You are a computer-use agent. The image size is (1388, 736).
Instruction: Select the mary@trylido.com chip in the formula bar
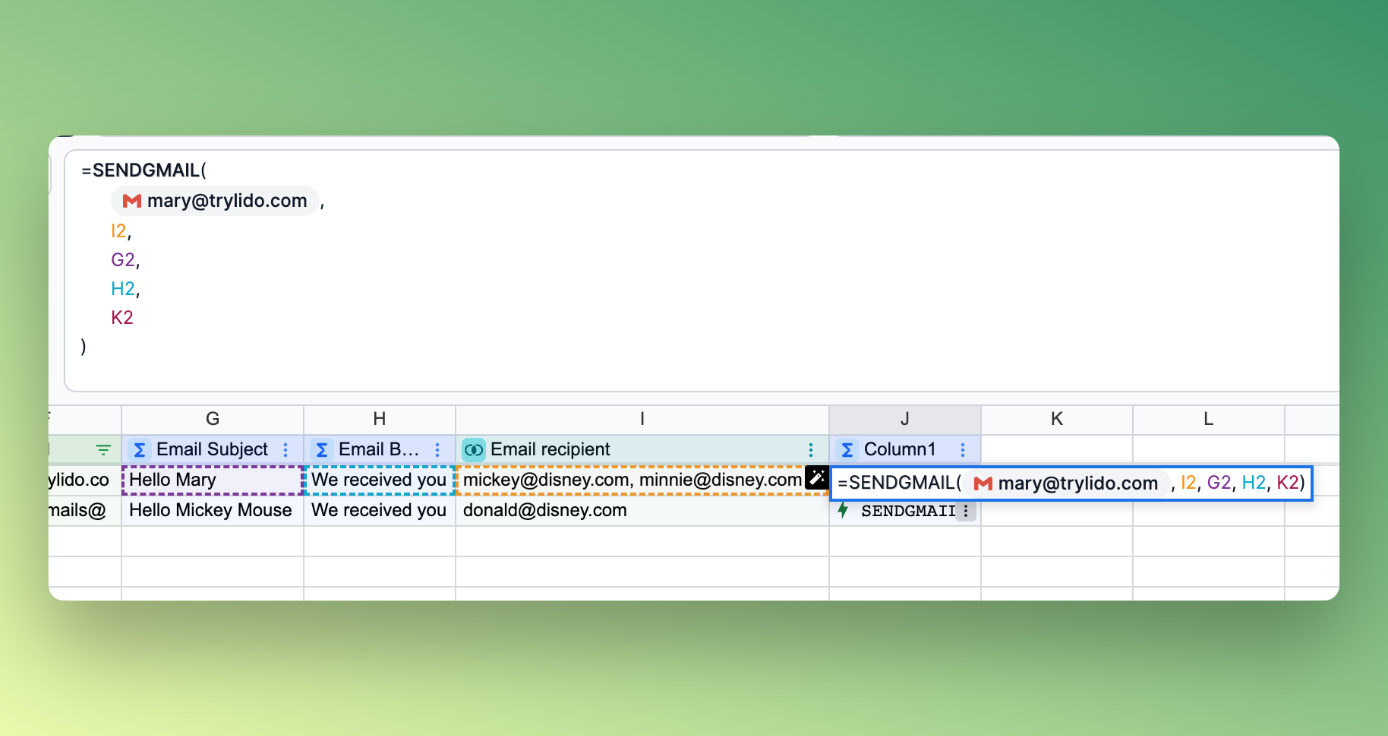[x=214, y=201]
